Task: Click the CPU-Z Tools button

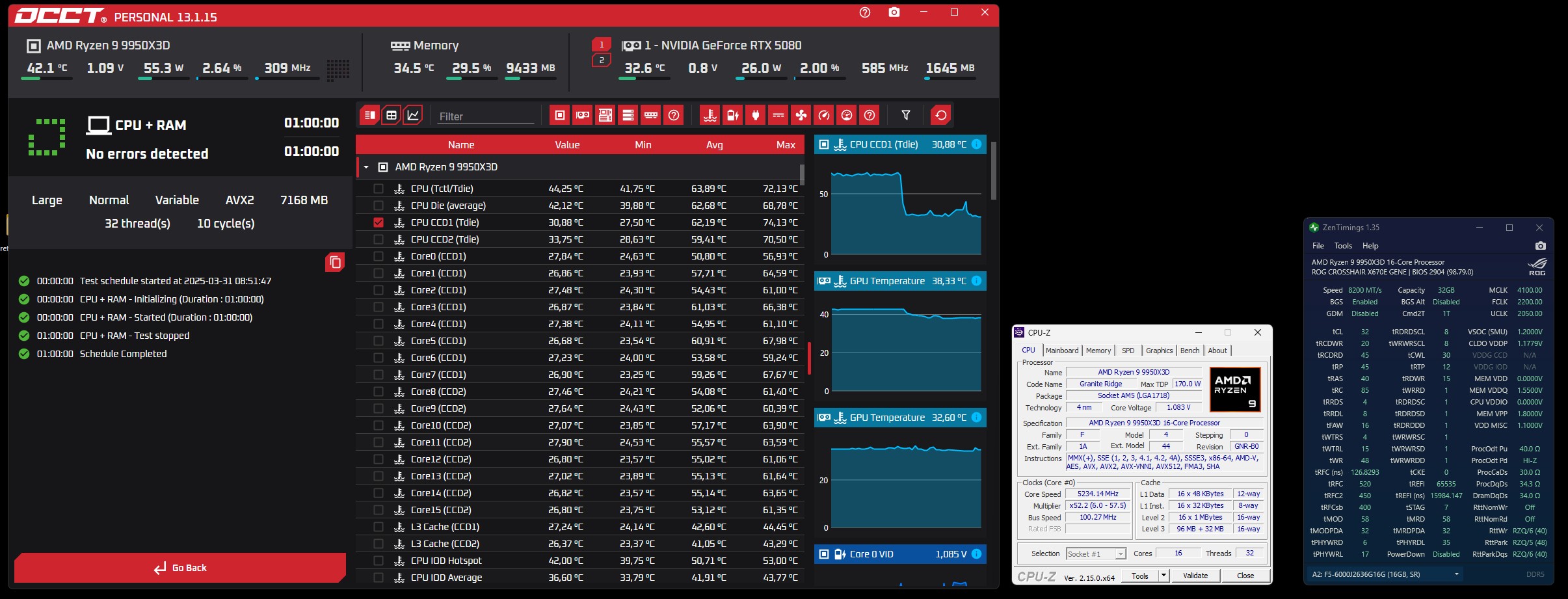Action: pos(1140,576)
